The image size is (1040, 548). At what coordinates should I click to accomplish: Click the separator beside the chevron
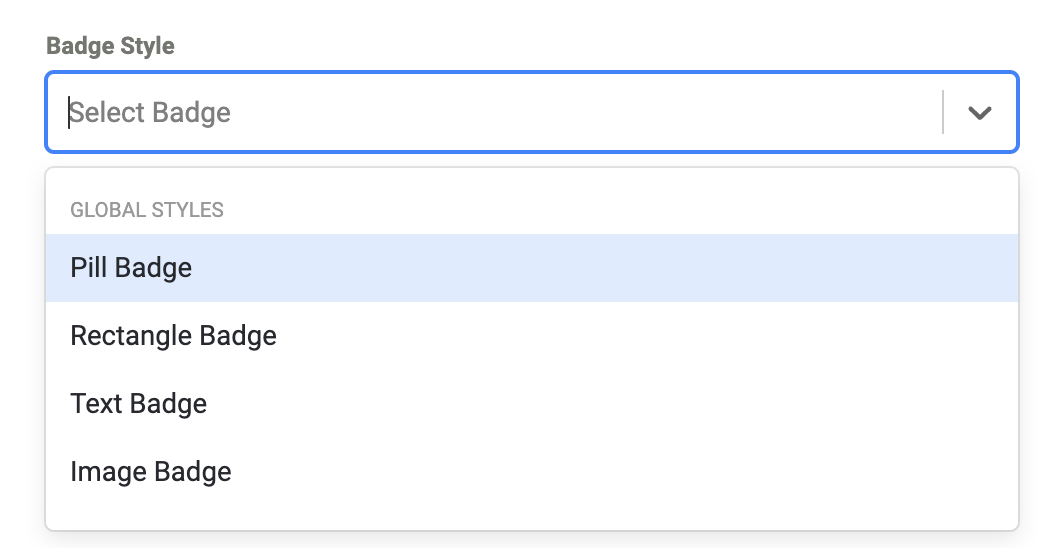point(943,112)
